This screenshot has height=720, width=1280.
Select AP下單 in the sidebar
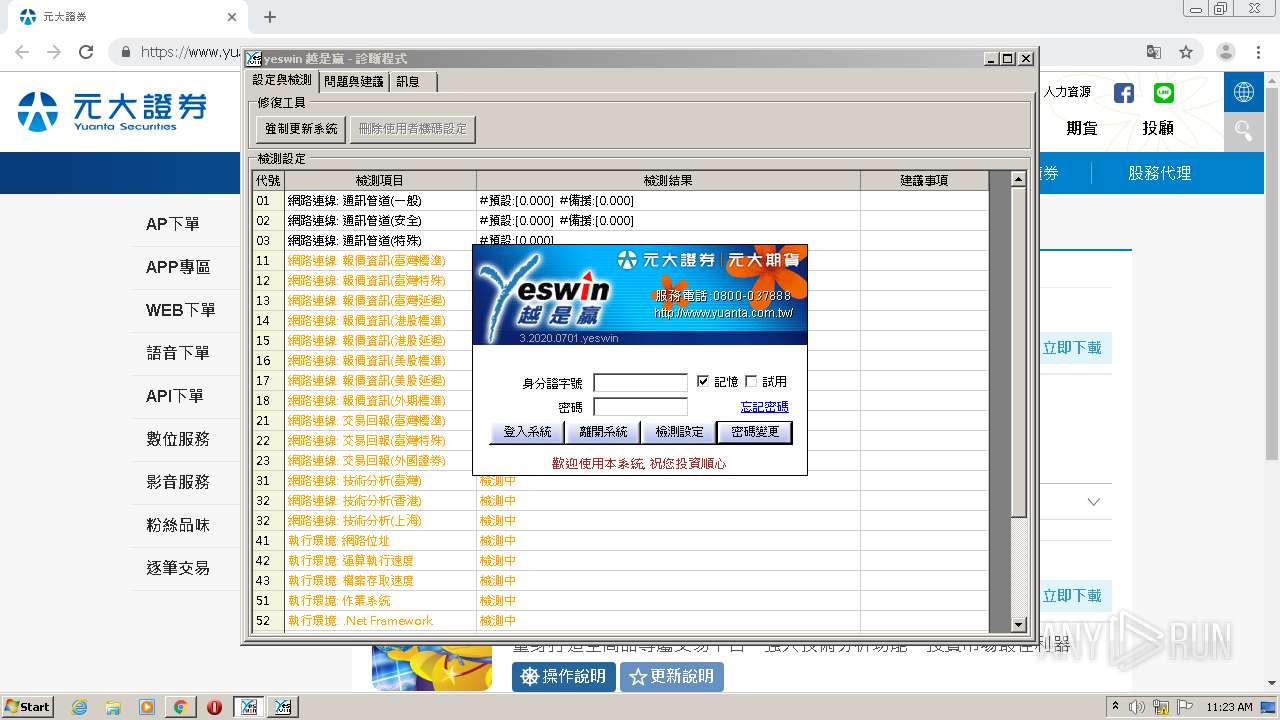click(x=172, y=224)
